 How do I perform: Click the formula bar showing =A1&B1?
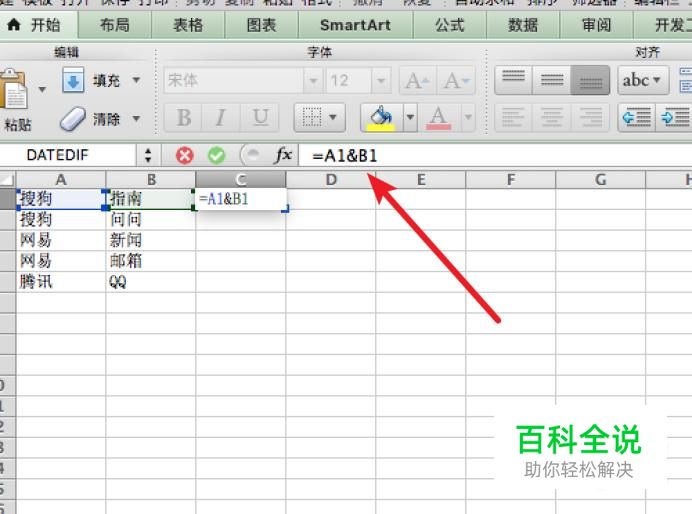pos(495,156)
